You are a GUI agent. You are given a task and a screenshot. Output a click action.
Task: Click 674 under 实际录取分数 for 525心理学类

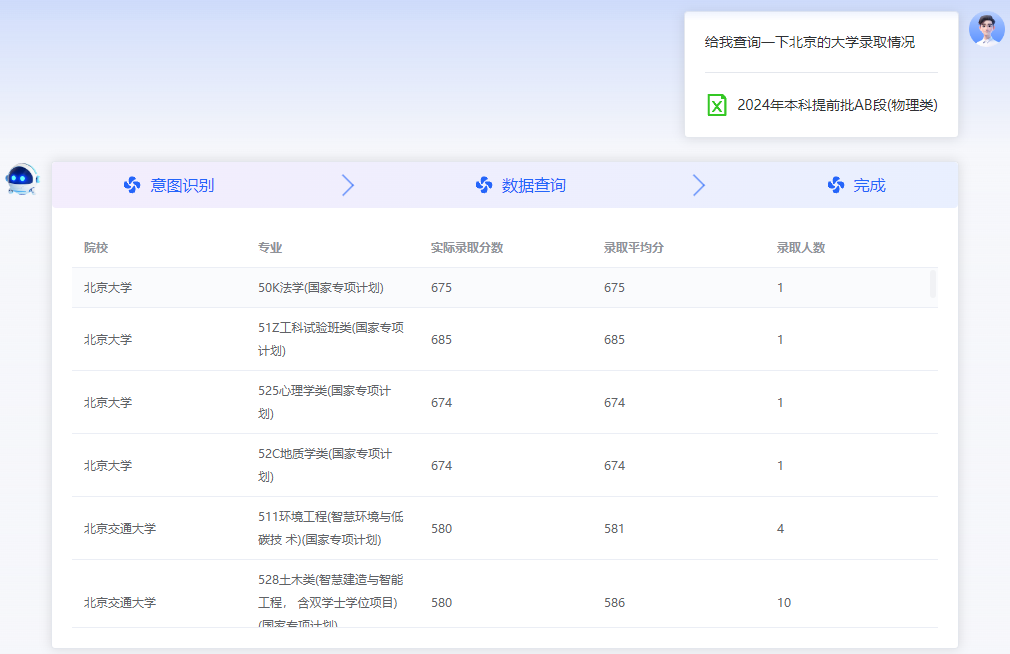441,403
